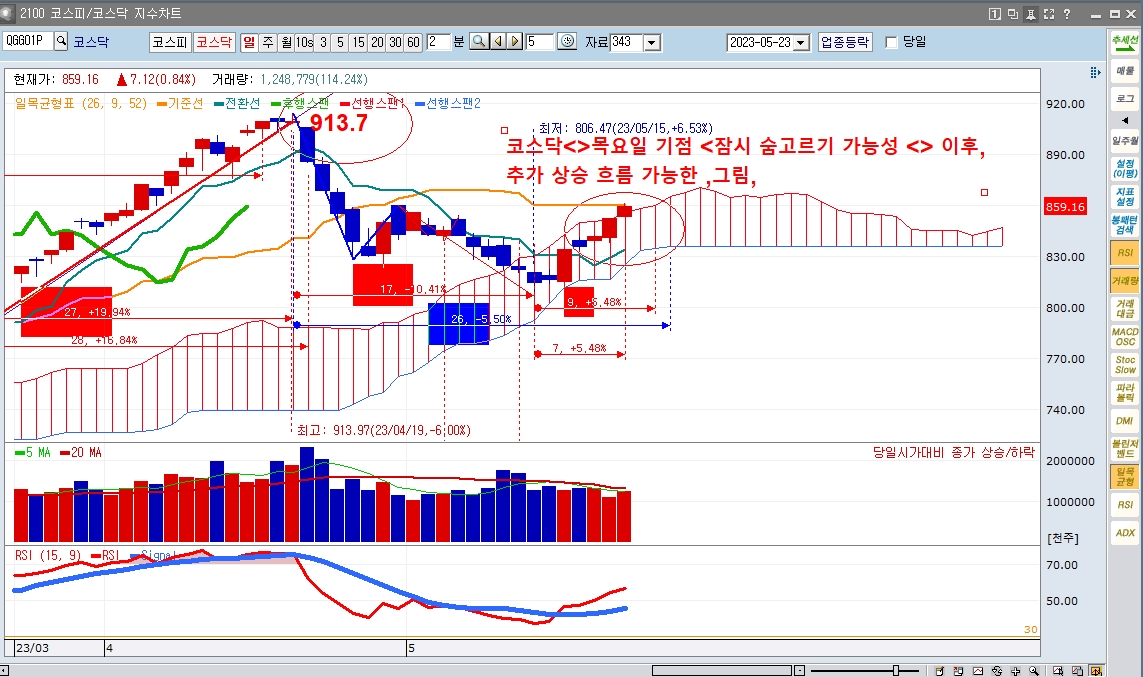Click the overlapping windows icon in the title bar
This screenshot has width=1143, height=677.
(x=1013, y=14)
